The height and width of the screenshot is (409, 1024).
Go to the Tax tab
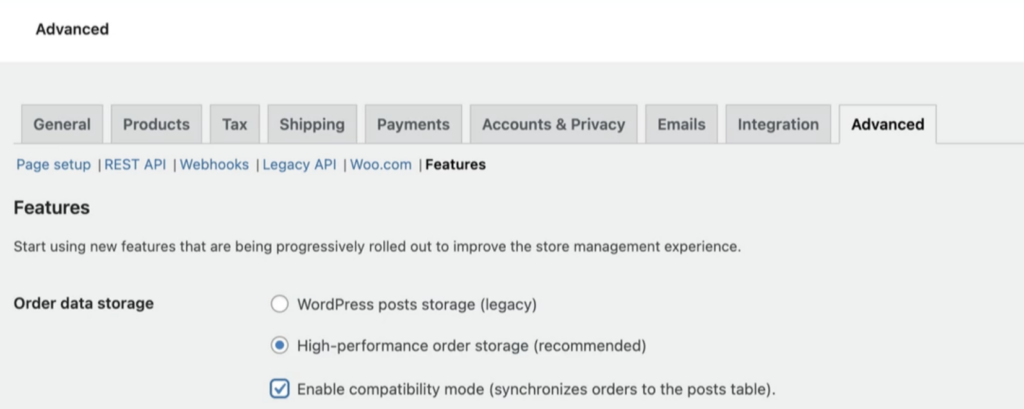[x=235, y=125]
